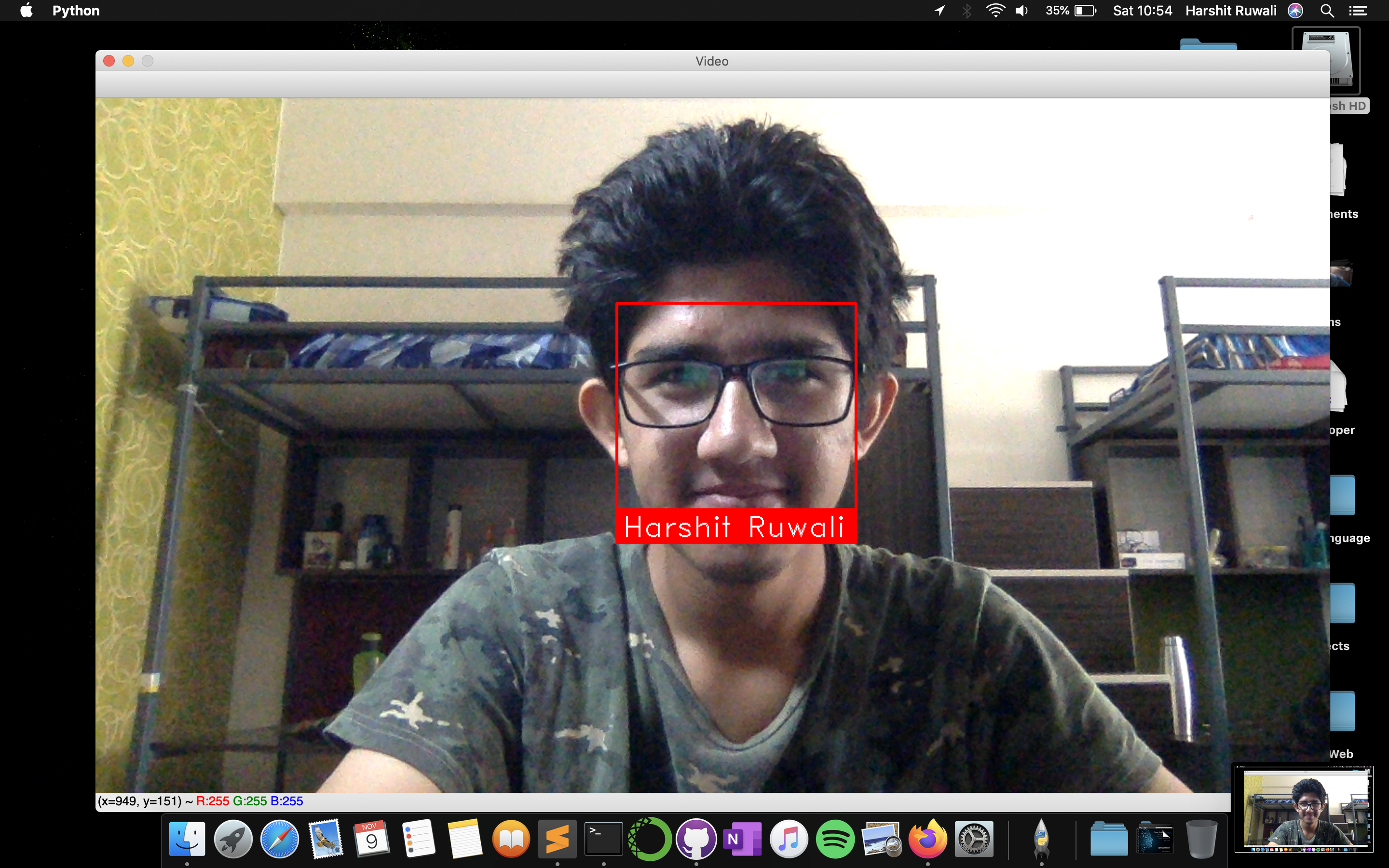Launch Safari from the dock

(x=280, y=839)
